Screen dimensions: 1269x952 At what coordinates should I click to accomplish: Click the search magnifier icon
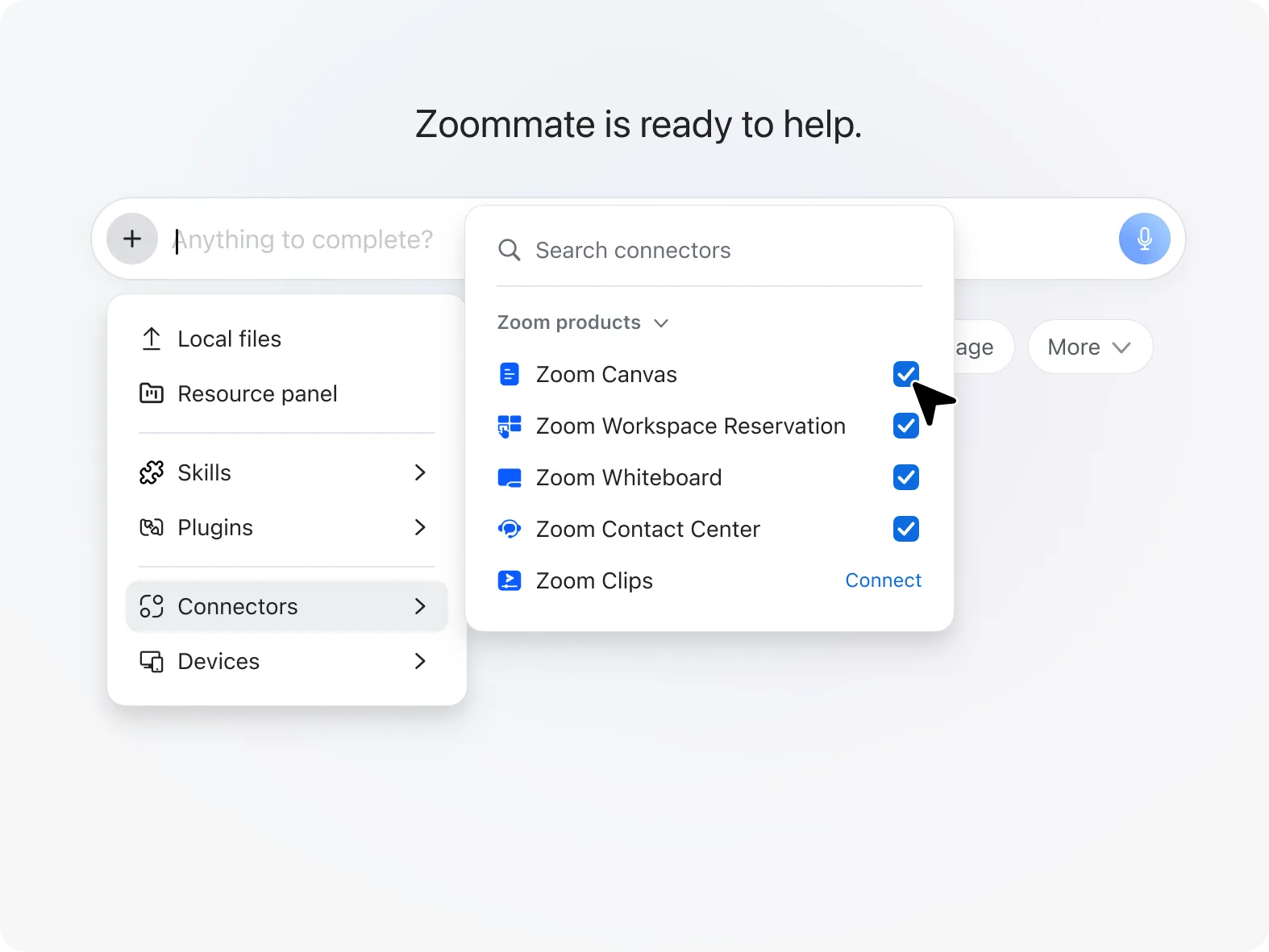pyautogui.click(x=510, y=250)
